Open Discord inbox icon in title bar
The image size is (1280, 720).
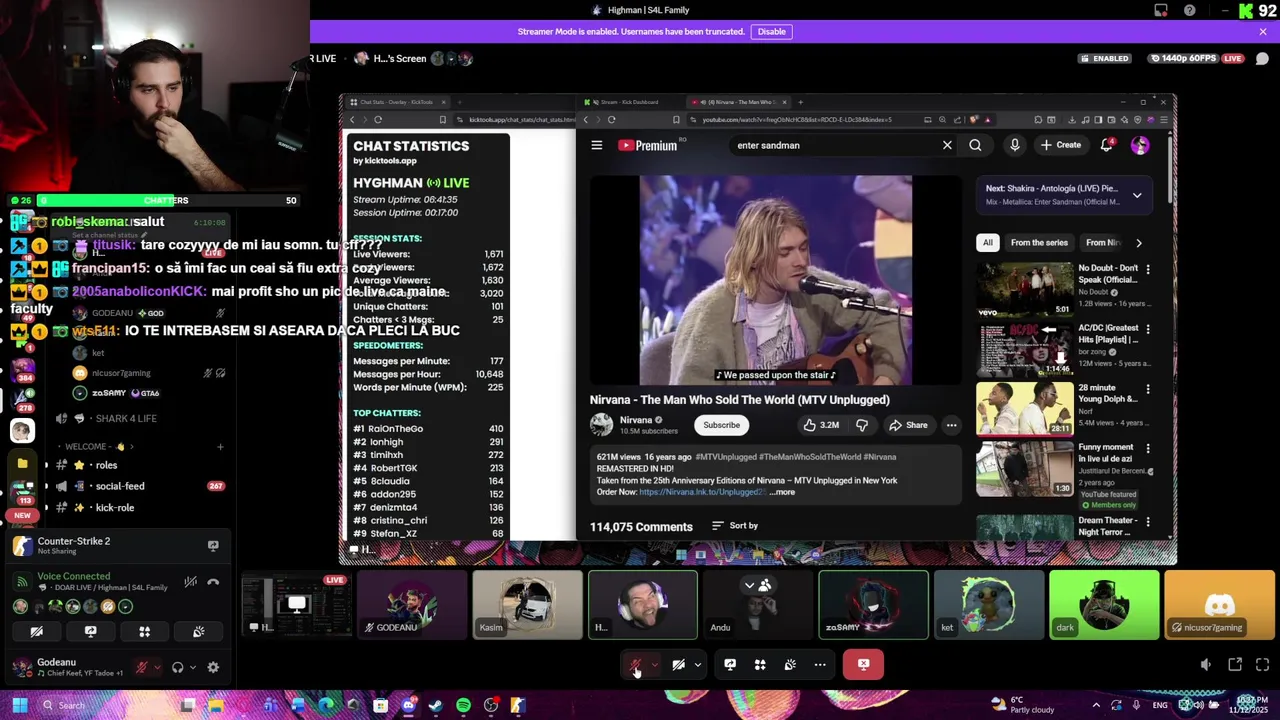tap(1161, 10)
